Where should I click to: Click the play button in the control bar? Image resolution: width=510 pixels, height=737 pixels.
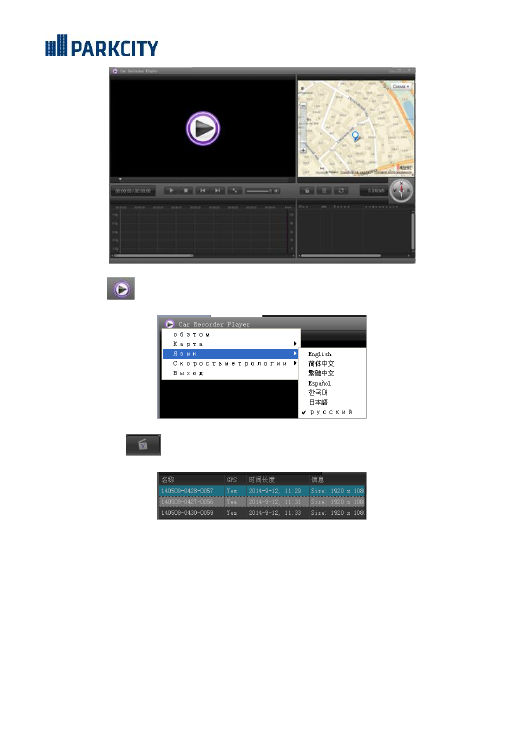tap(172, 190)
